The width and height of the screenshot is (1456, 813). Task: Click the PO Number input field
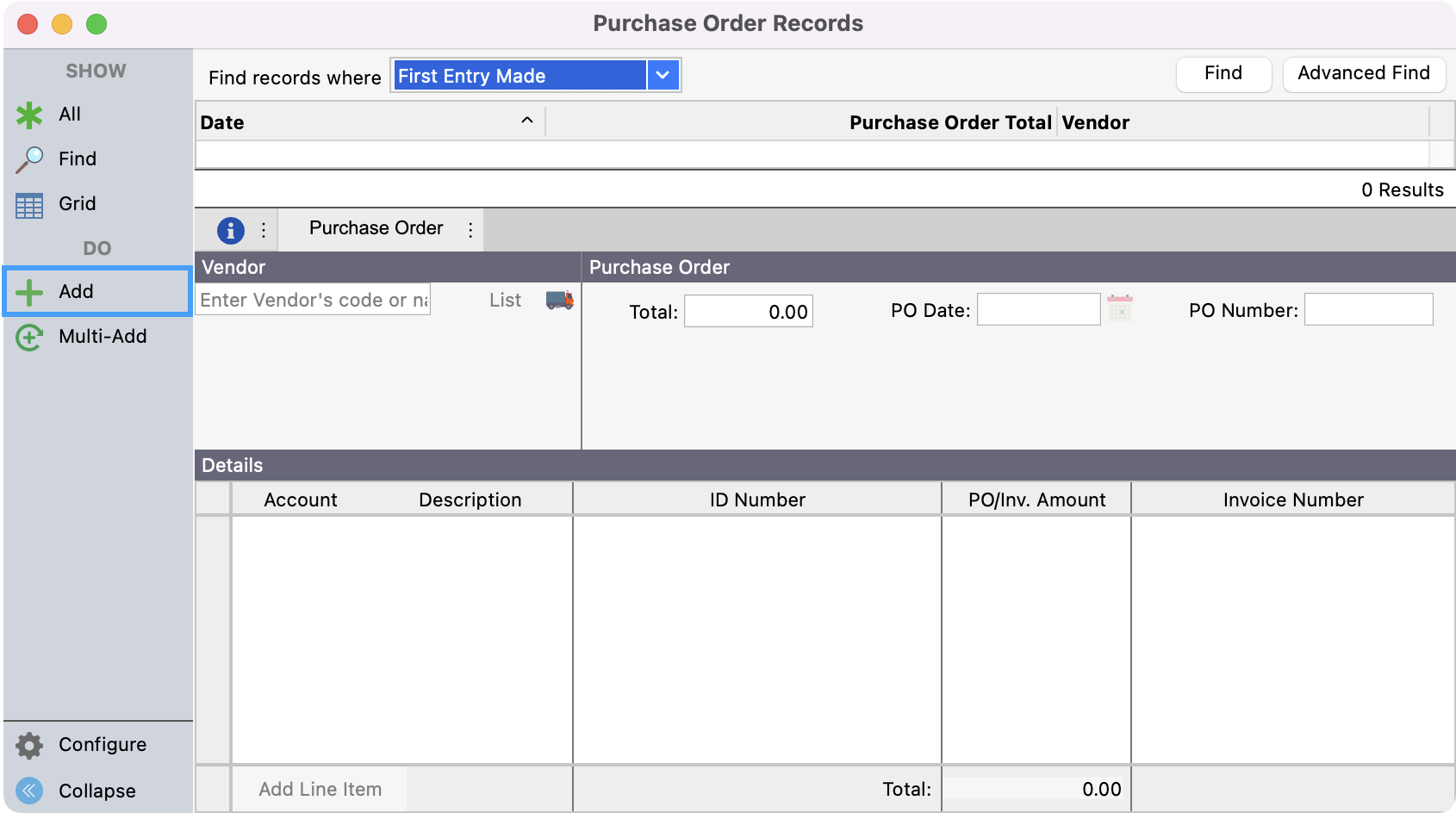pos(1368,310)
